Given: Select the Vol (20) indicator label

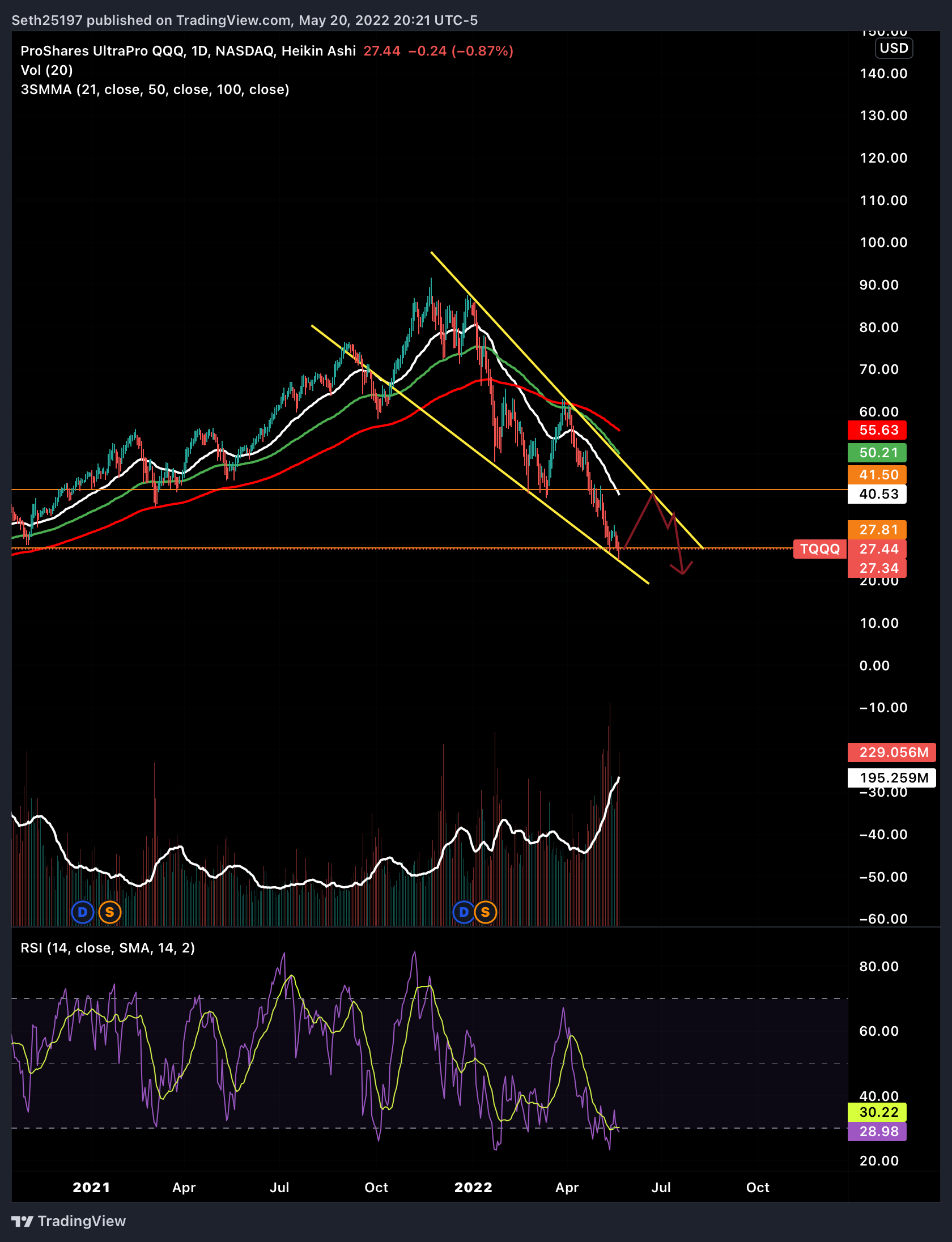Looking at the screenshot, I should coord(47,70).
